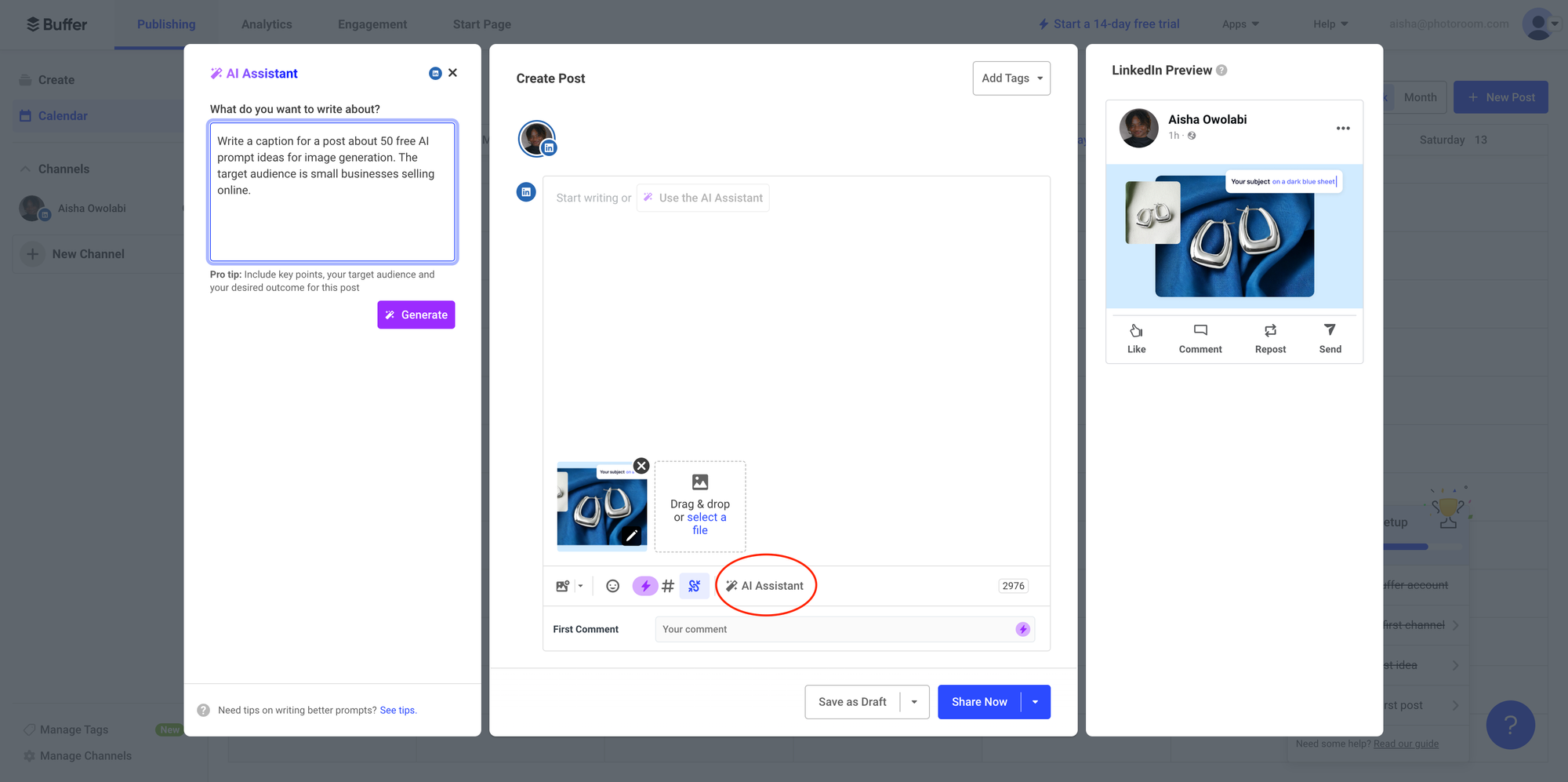Switch to the Analytics tab
Image resolution: width=1568 pixels, height=782 pixels.
click(x=266, y=24)
